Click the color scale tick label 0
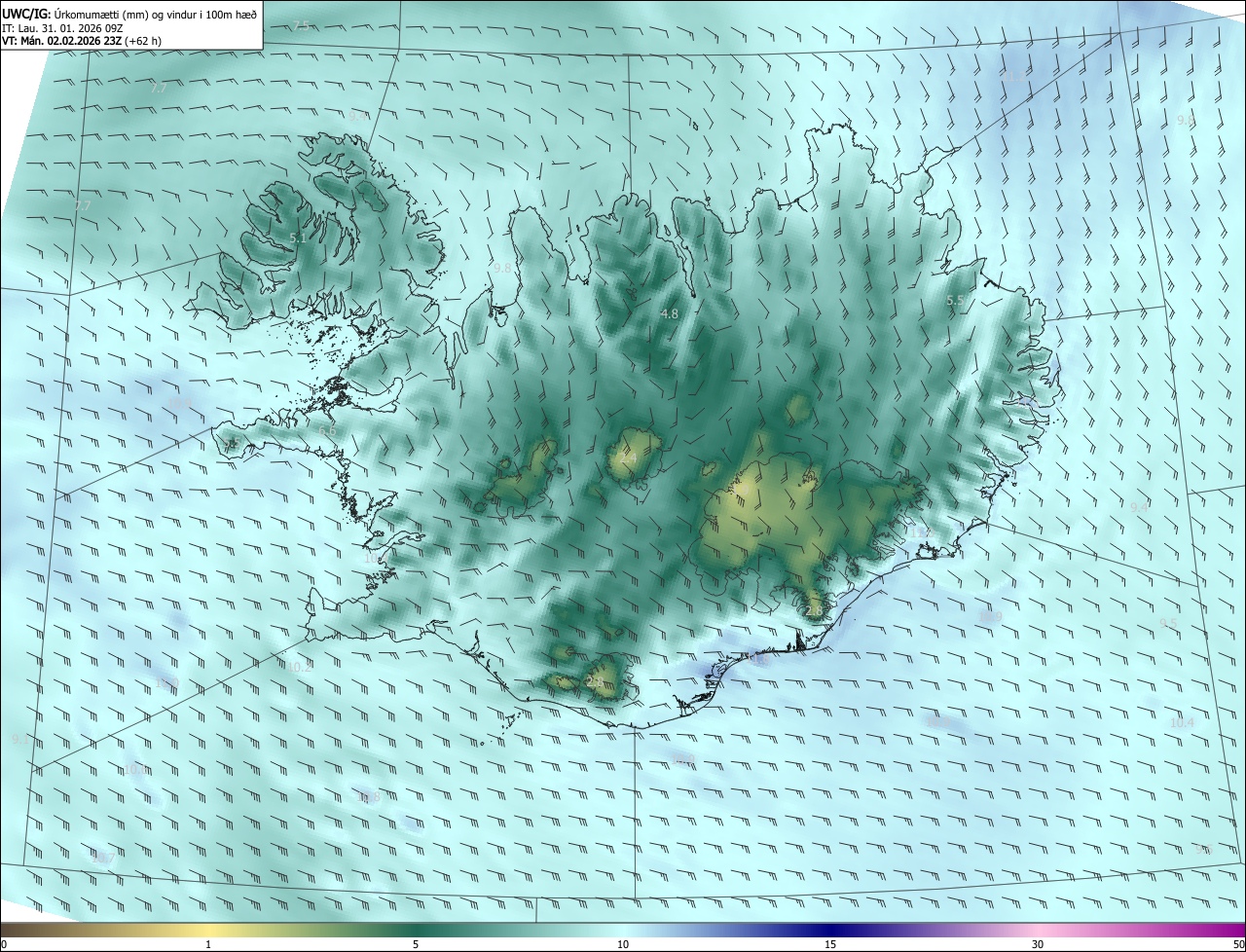Screen dimensions: 1246x952 click(x=4, y=944)
